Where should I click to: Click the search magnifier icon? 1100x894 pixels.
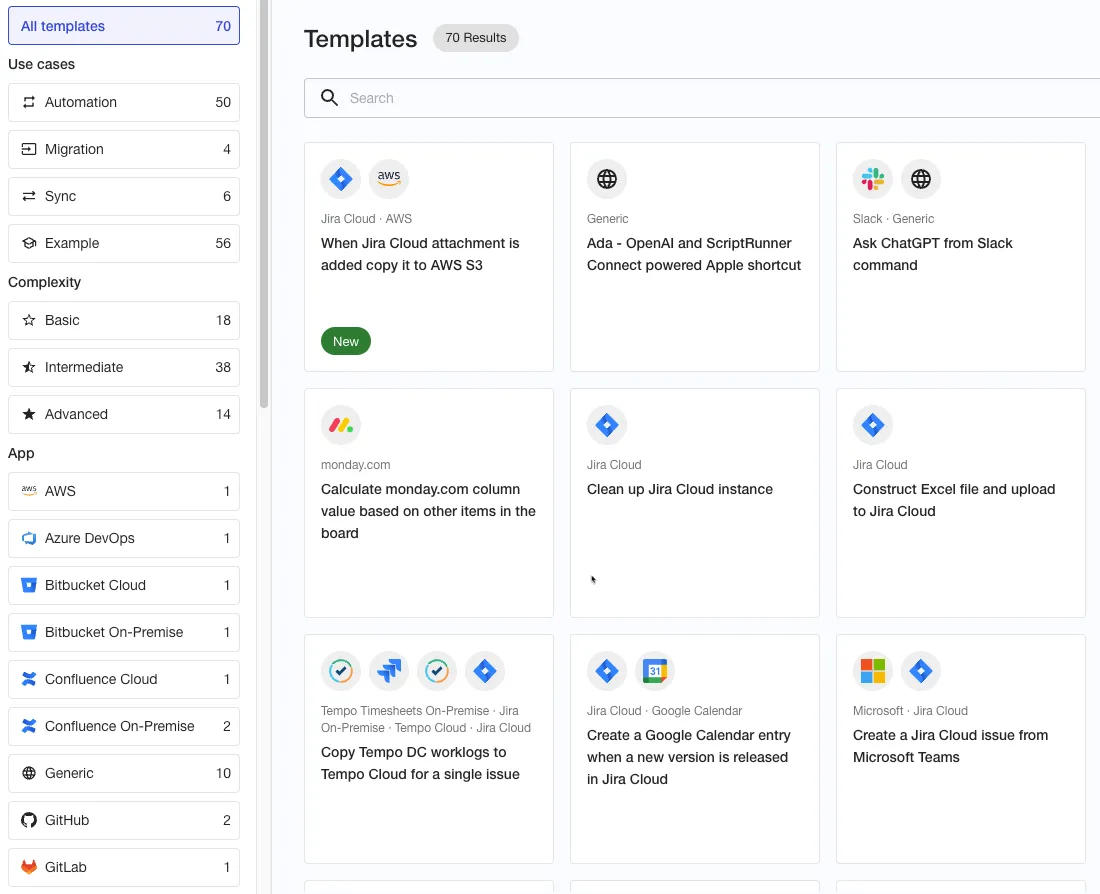point(329,98)
